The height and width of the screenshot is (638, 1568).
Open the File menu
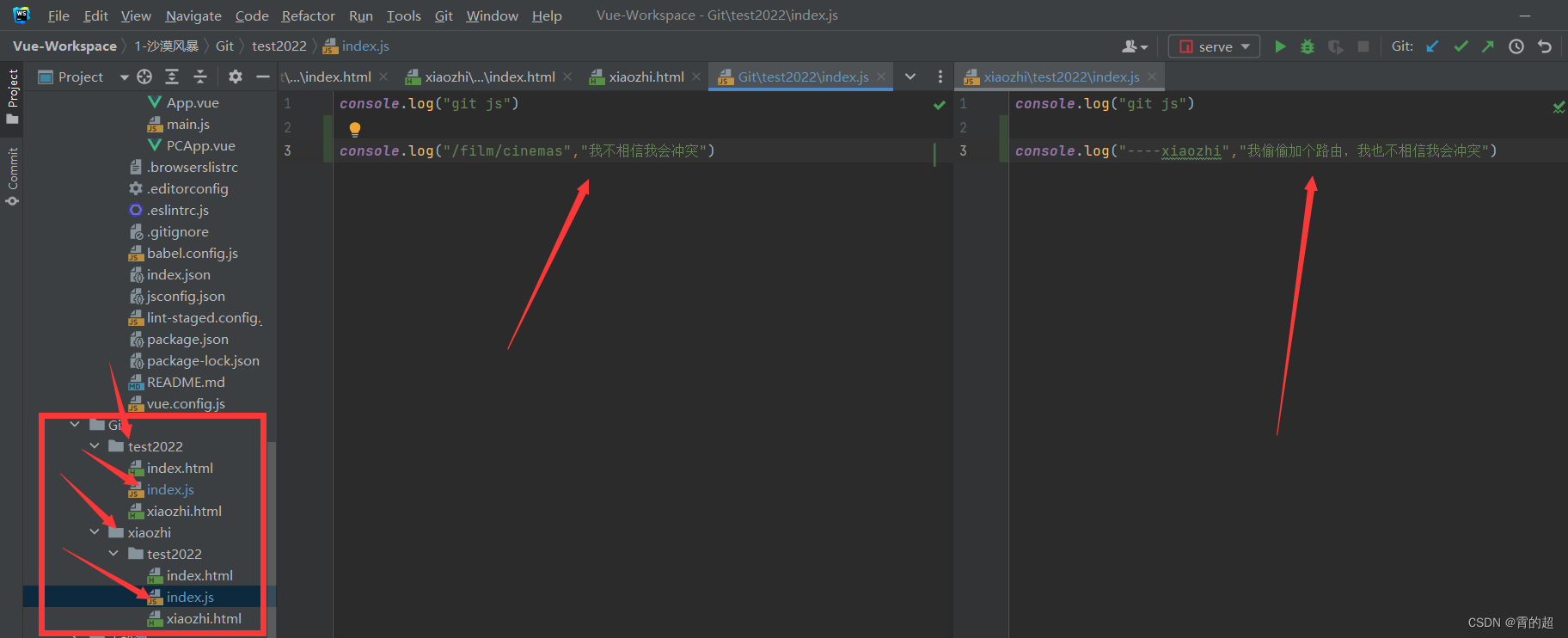58,15
